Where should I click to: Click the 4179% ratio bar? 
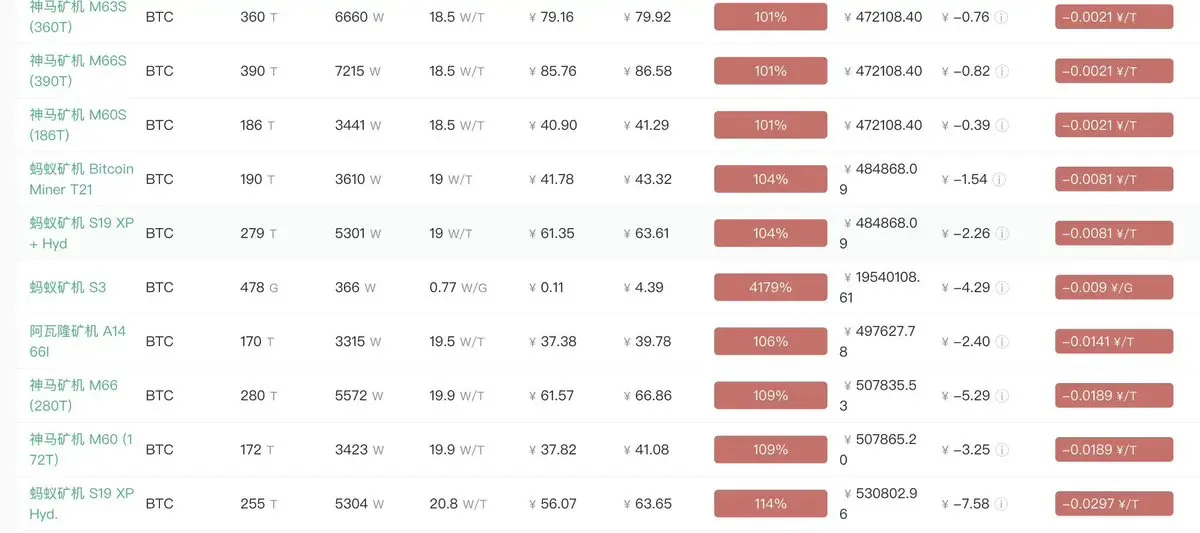pos(770,287)
